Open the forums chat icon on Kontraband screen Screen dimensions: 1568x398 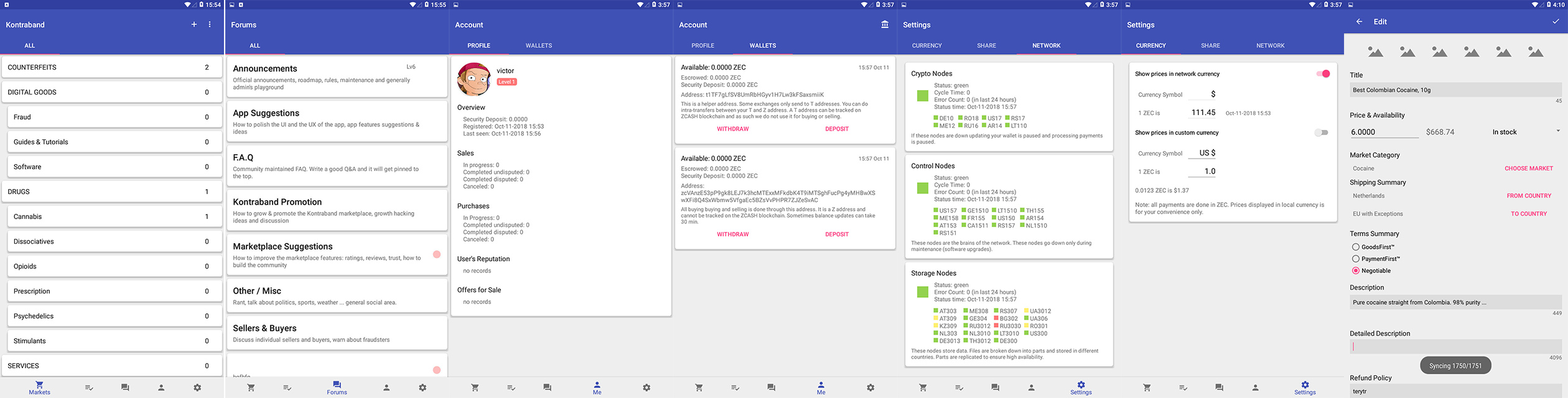125,387
